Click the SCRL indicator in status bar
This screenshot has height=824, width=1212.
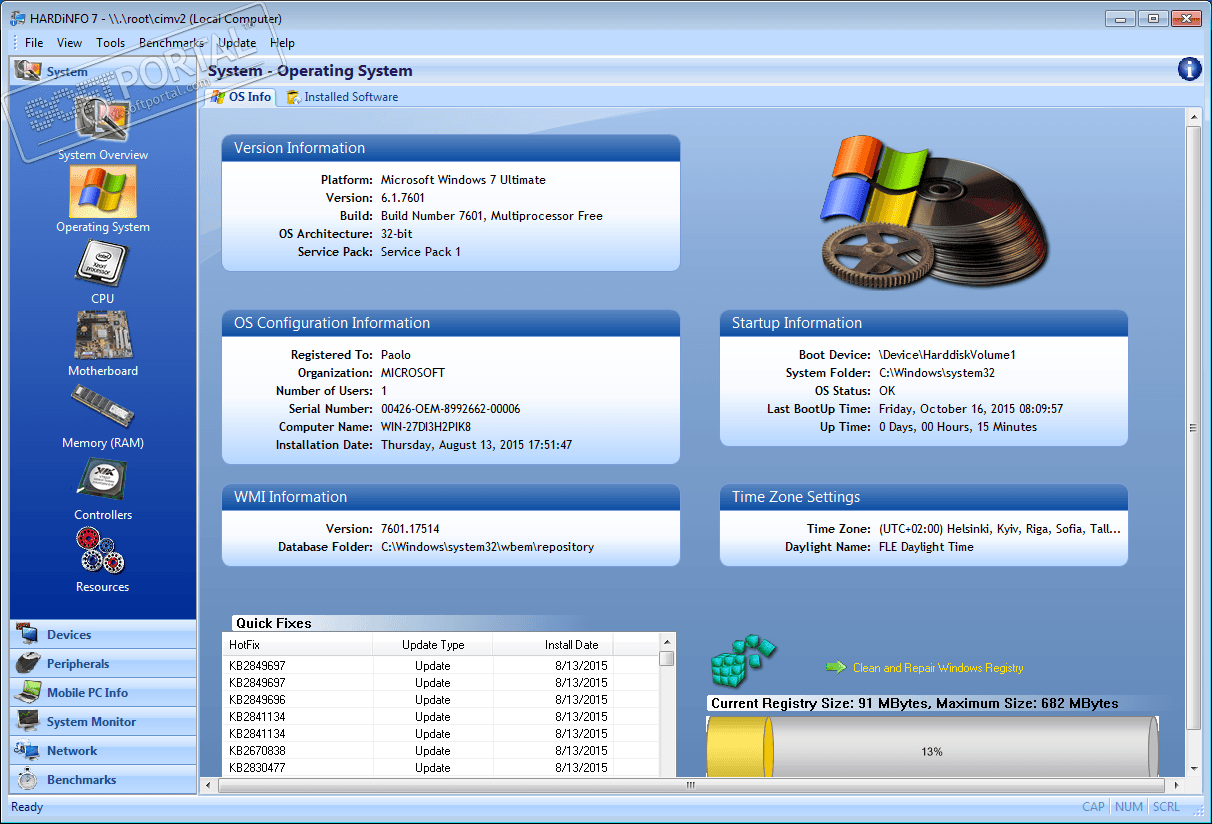click(1166, 807)
